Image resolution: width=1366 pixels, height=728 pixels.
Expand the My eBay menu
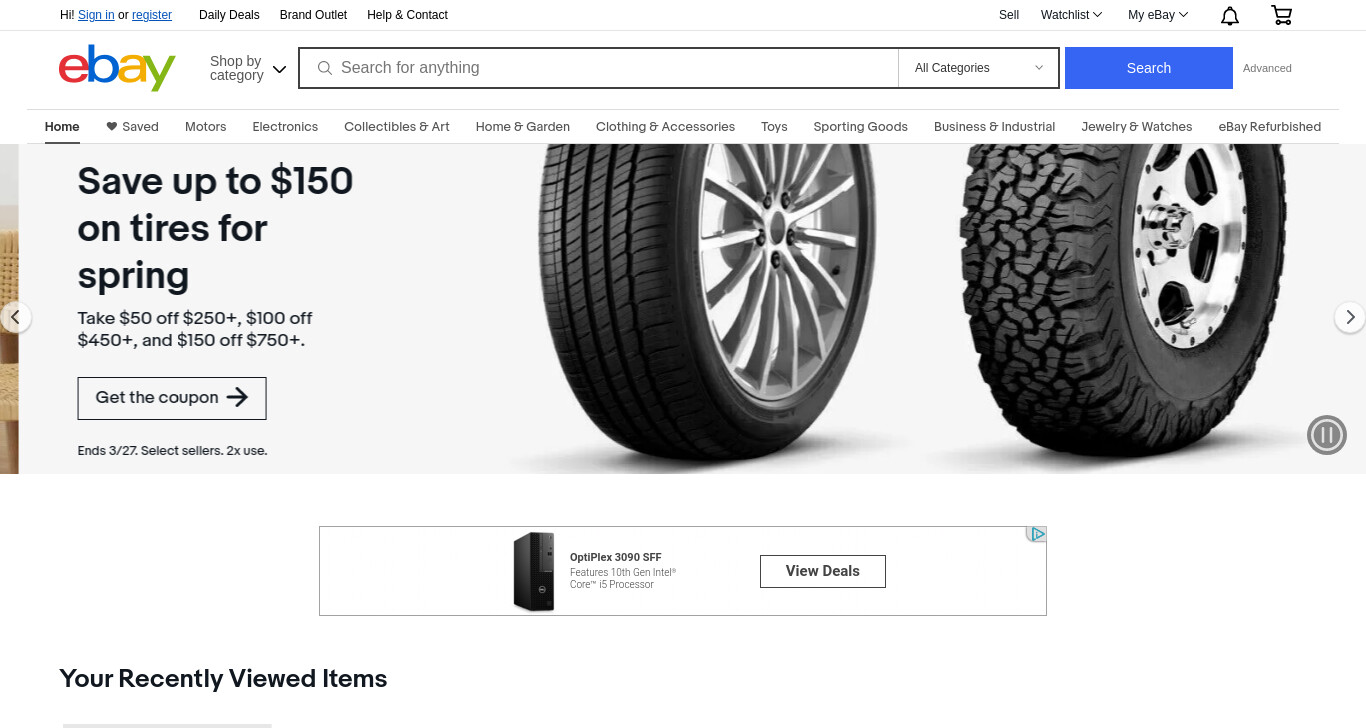tap(1158, 15)
